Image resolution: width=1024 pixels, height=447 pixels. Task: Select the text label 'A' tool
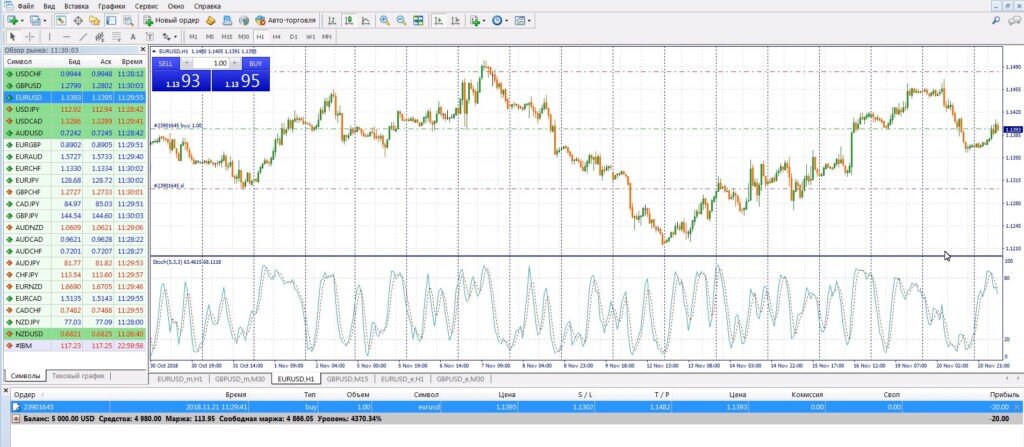133,36
